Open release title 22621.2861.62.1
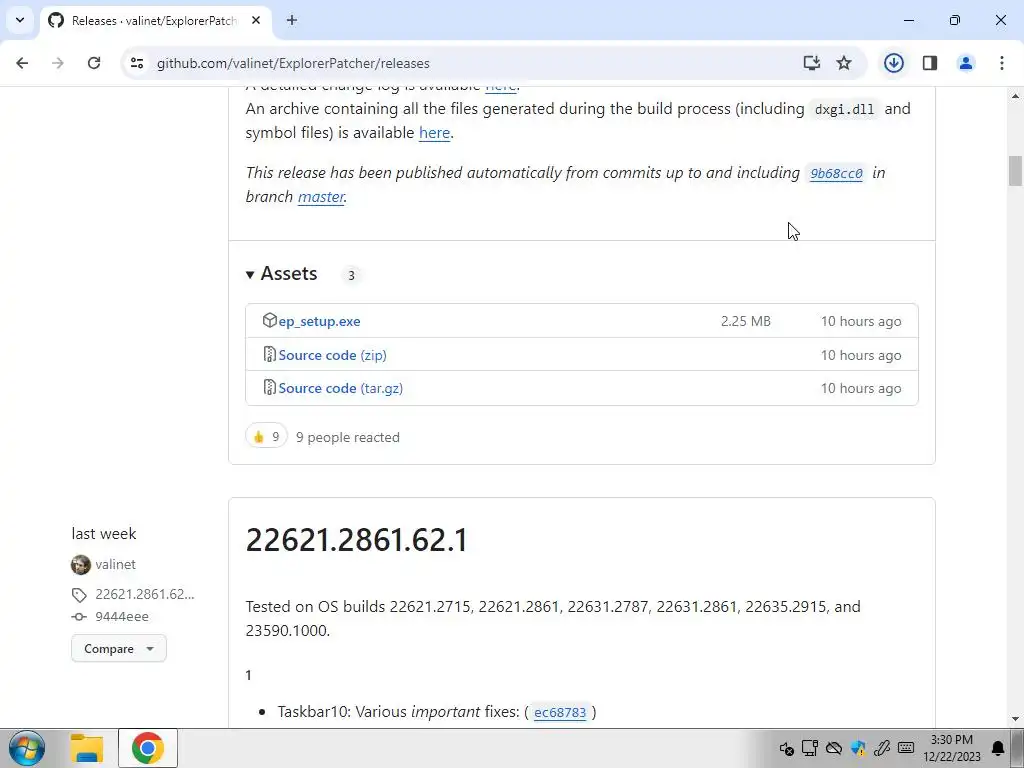This screenshot has width=1024, height=768. coord(357,540)
